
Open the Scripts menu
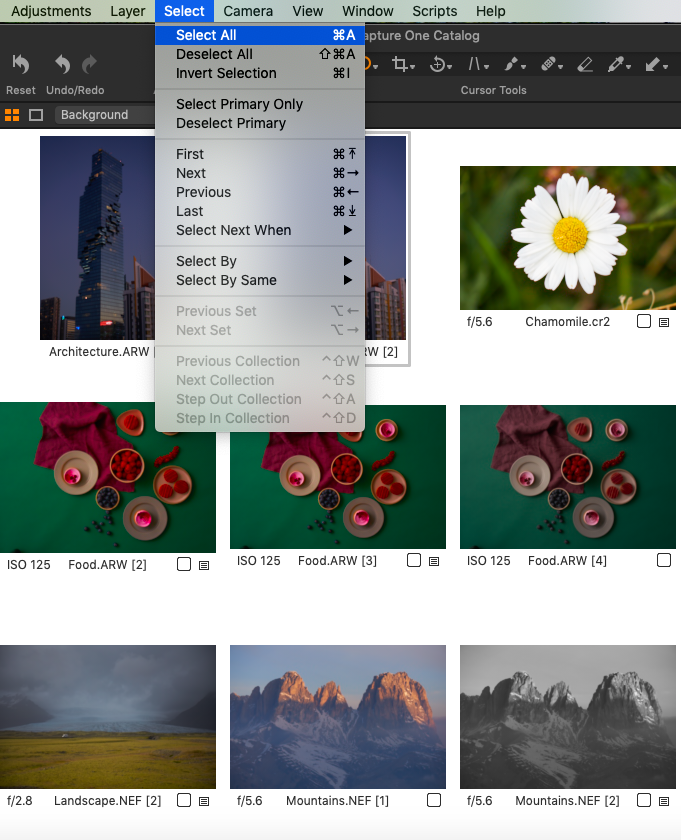(x=435, y=11)
